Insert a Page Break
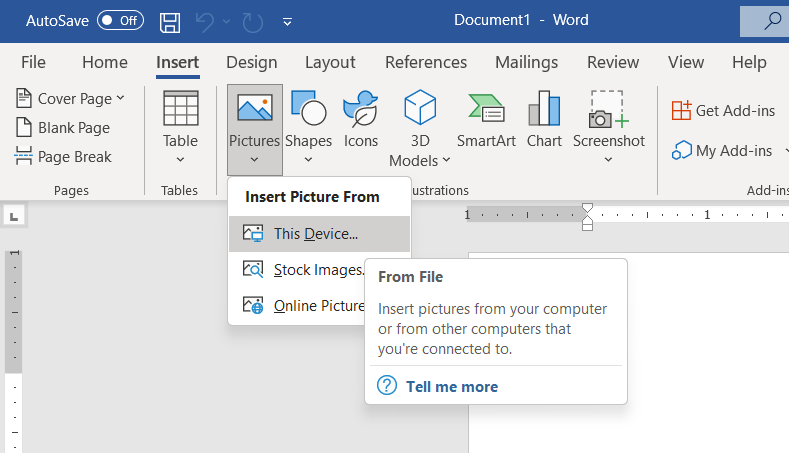 pos(63,157)
